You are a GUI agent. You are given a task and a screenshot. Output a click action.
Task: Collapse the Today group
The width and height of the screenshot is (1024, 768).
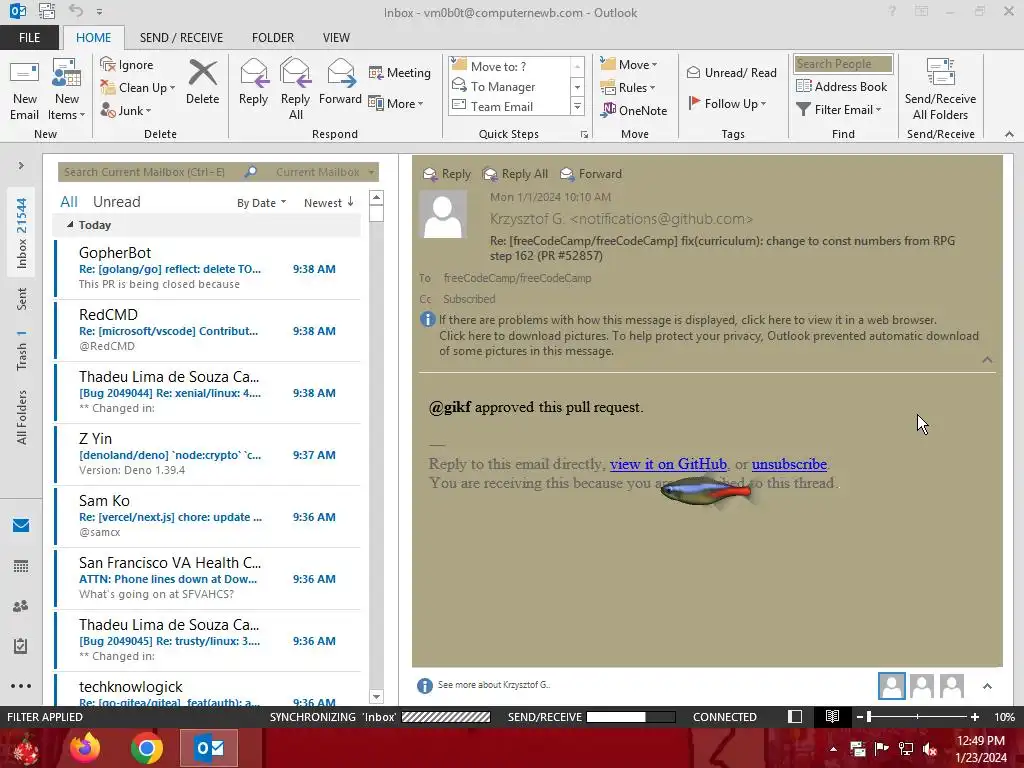click(x=71, y=225)
